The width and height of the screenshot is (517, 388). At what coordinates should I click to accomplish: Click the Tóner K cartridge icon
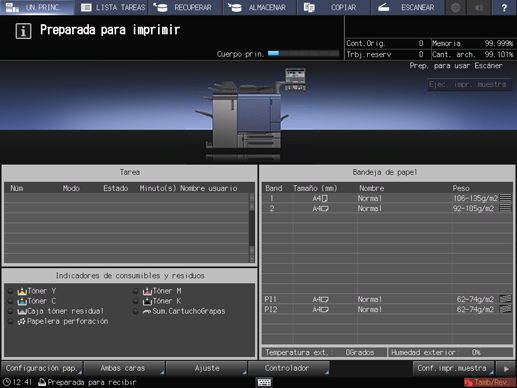pos(147,301)
